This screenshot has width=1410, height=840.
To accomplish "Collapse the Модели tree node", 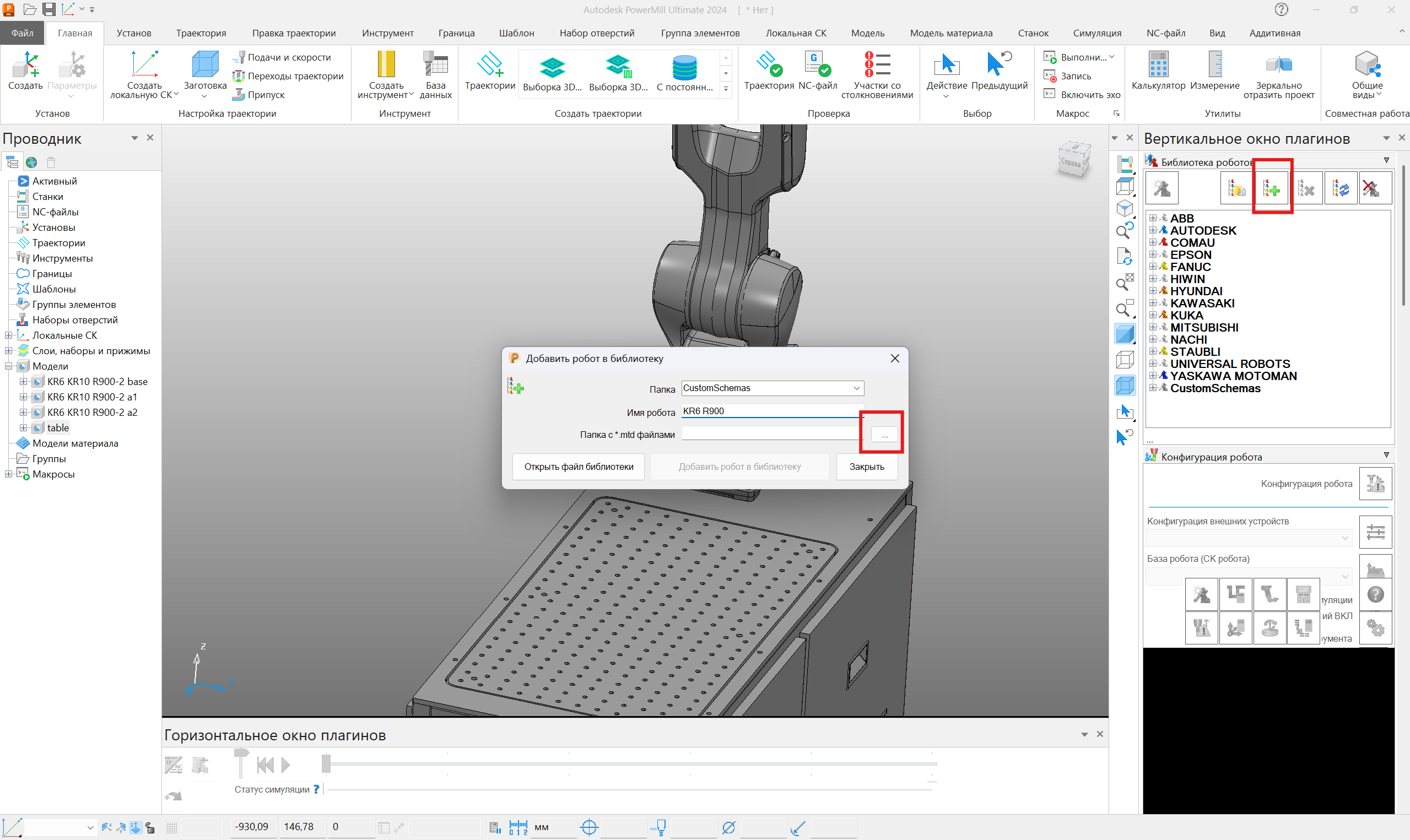I will point(8,366).
